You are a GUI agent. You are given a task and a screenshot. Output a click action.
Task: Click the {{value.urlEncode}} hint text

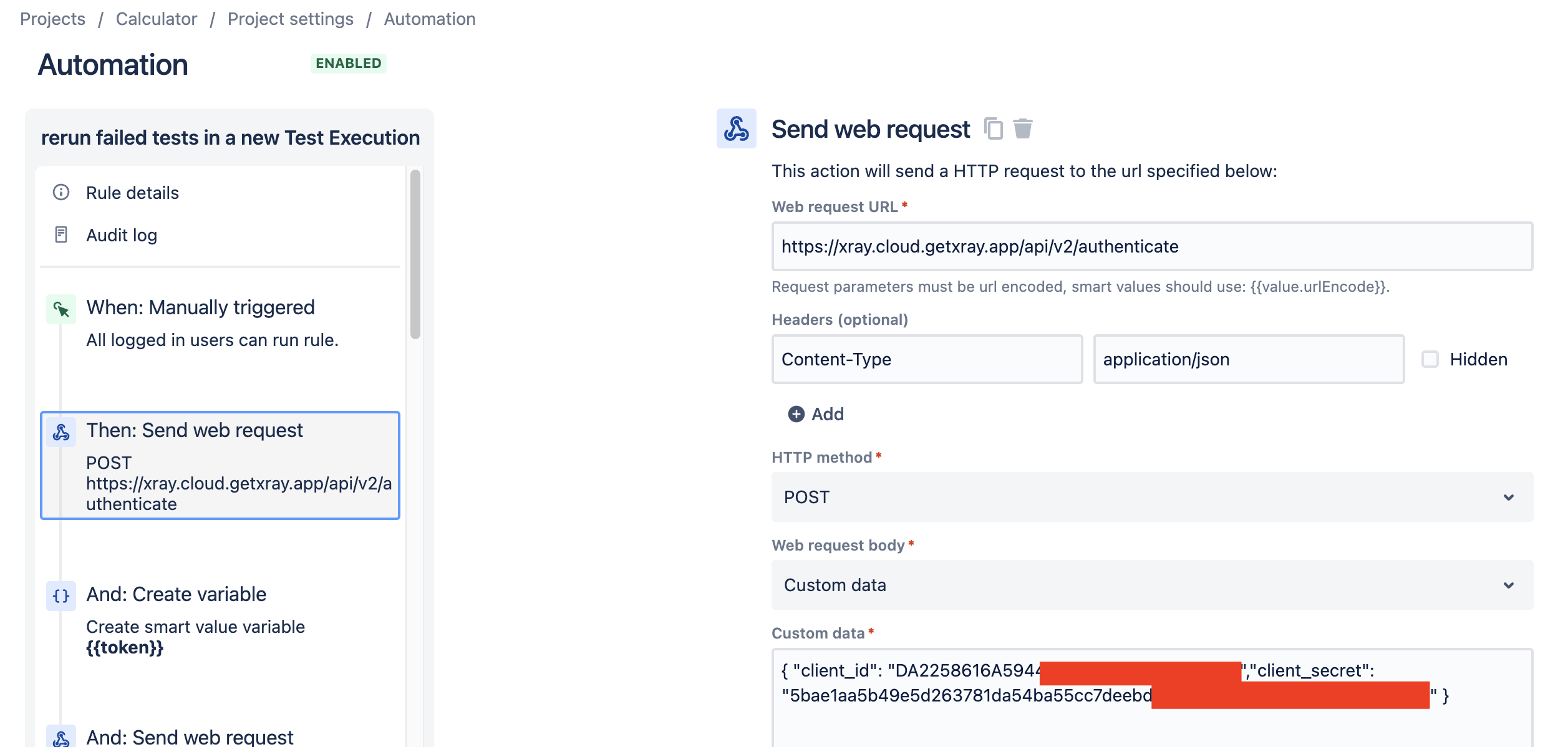[x=1319, y=286]
